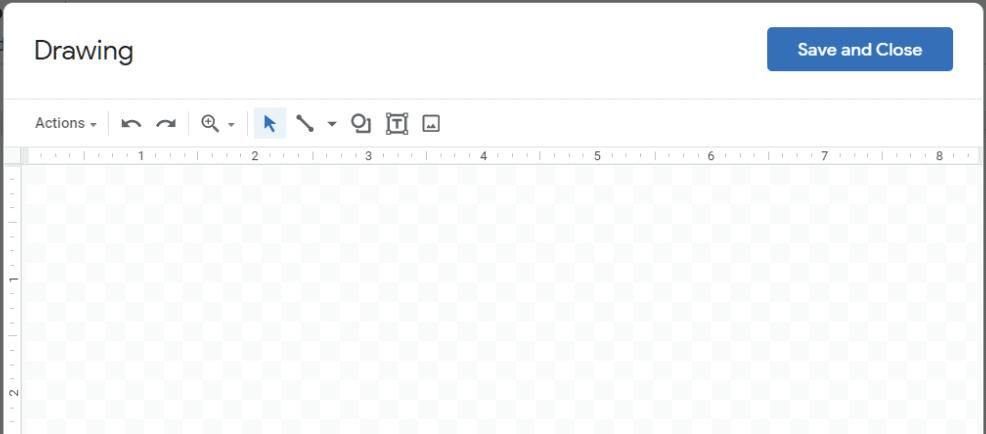The height and width of the screenshot is (434, 986).
Task: Click the Insert Image icon
Action: pyautogui.click(x=431, y=123)
